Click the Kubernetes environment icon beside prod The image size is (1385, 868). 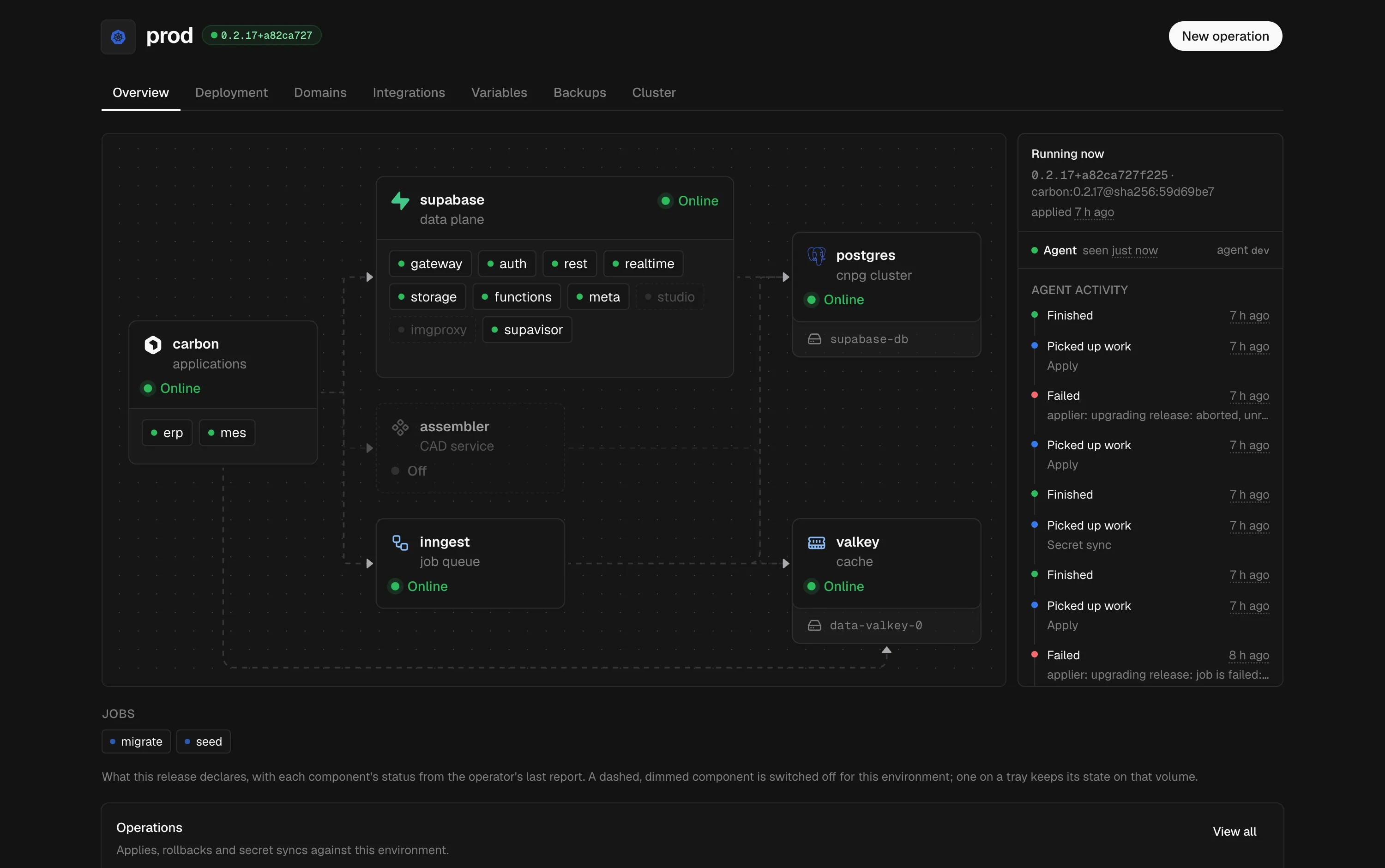tap(118, 37)
